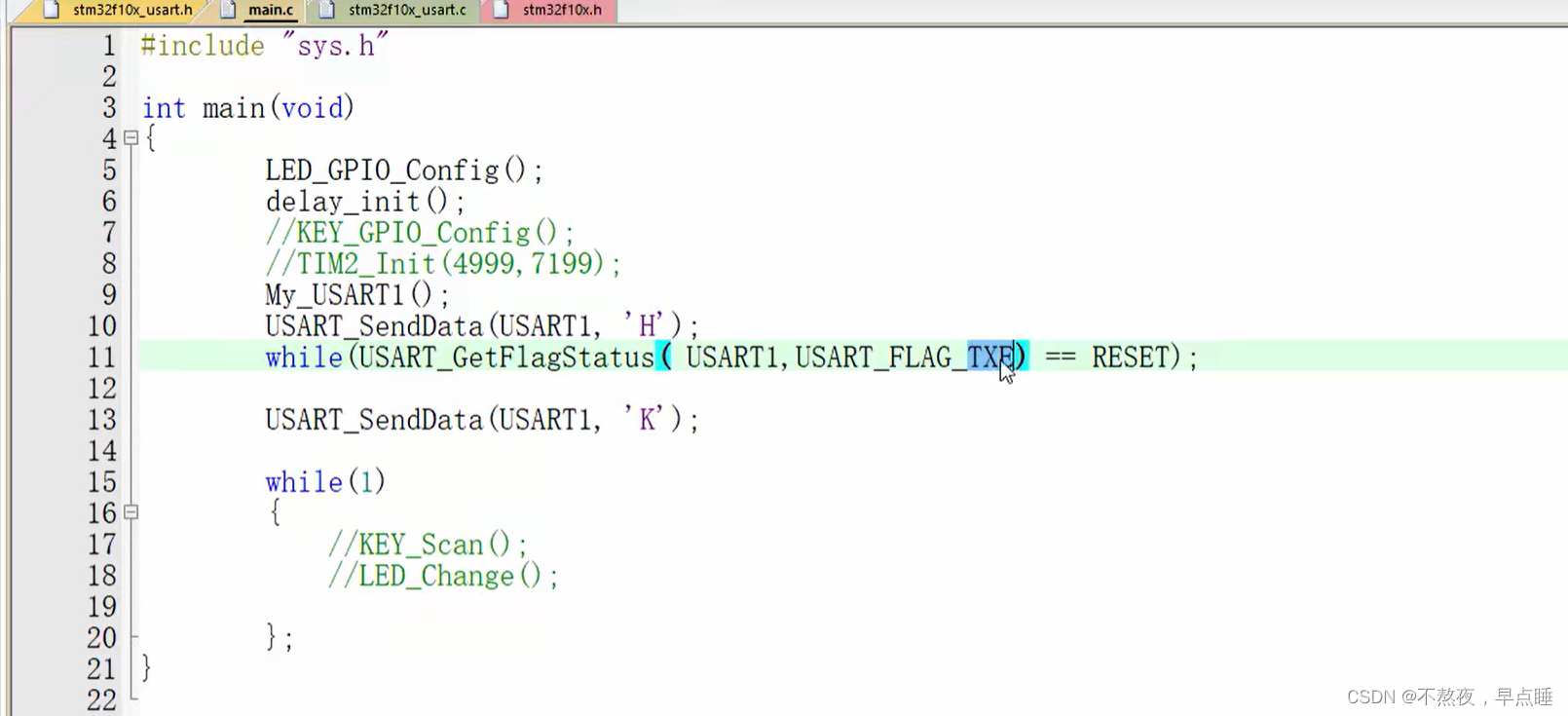Click line number 11 in the gutter
The width and height of the screenshot is (1568, 716).
101,358
